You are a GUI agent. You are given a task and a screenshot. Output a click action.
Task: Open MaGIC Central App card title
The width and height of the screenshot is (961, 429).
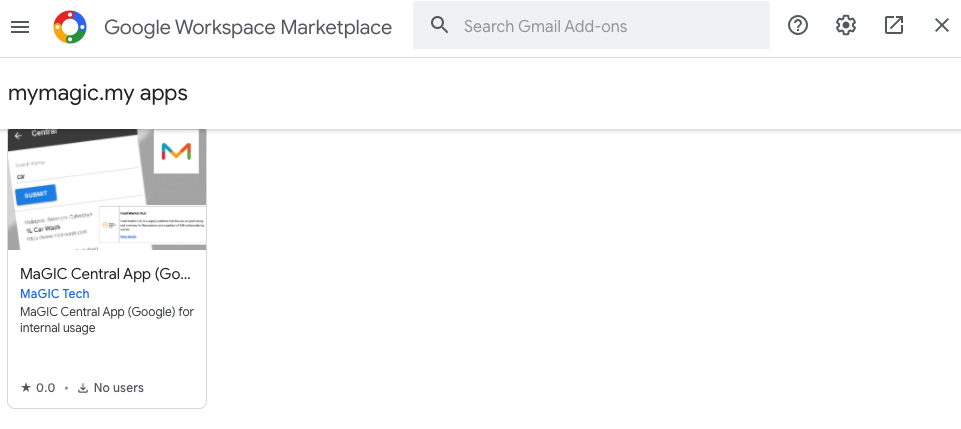click(x=105, y=274)
